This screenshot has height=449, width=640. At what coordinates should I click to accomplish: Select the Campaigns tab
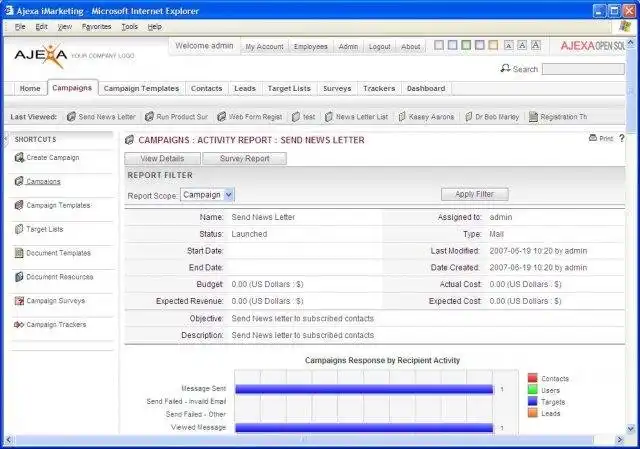(72, 88)
